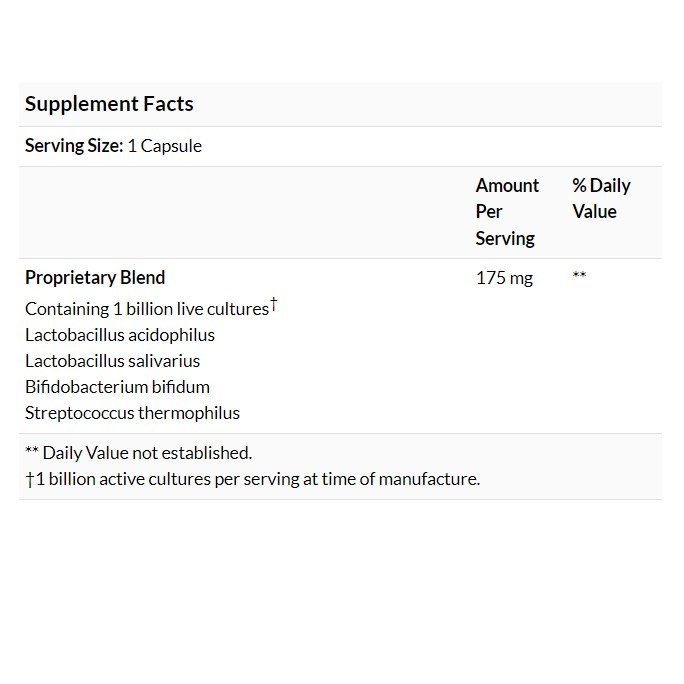Image resolution: width=684 pixels, height=684 pixels.
Task: Click the % Daily Value column header
Action: click(601, 198)
